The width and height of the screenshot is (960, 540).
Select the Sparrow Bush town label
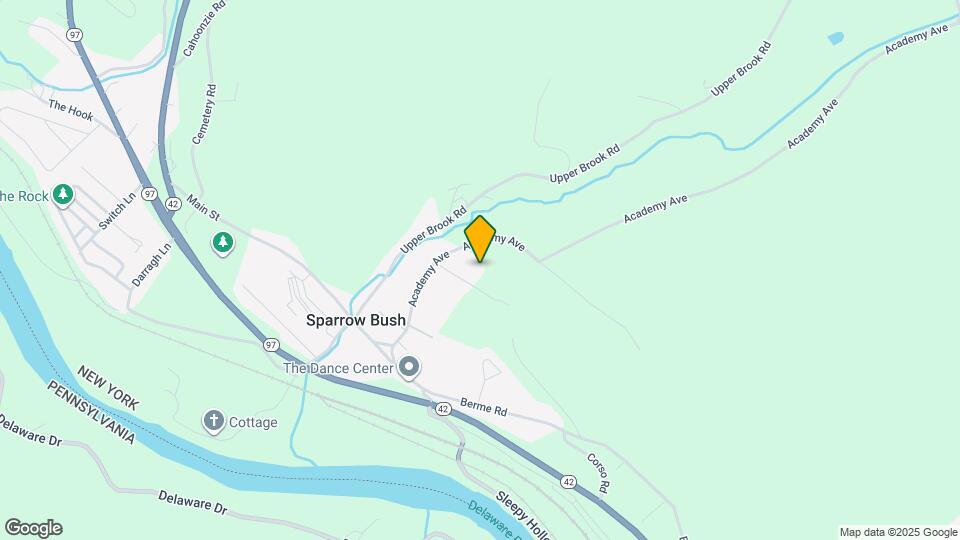[356, 320]
